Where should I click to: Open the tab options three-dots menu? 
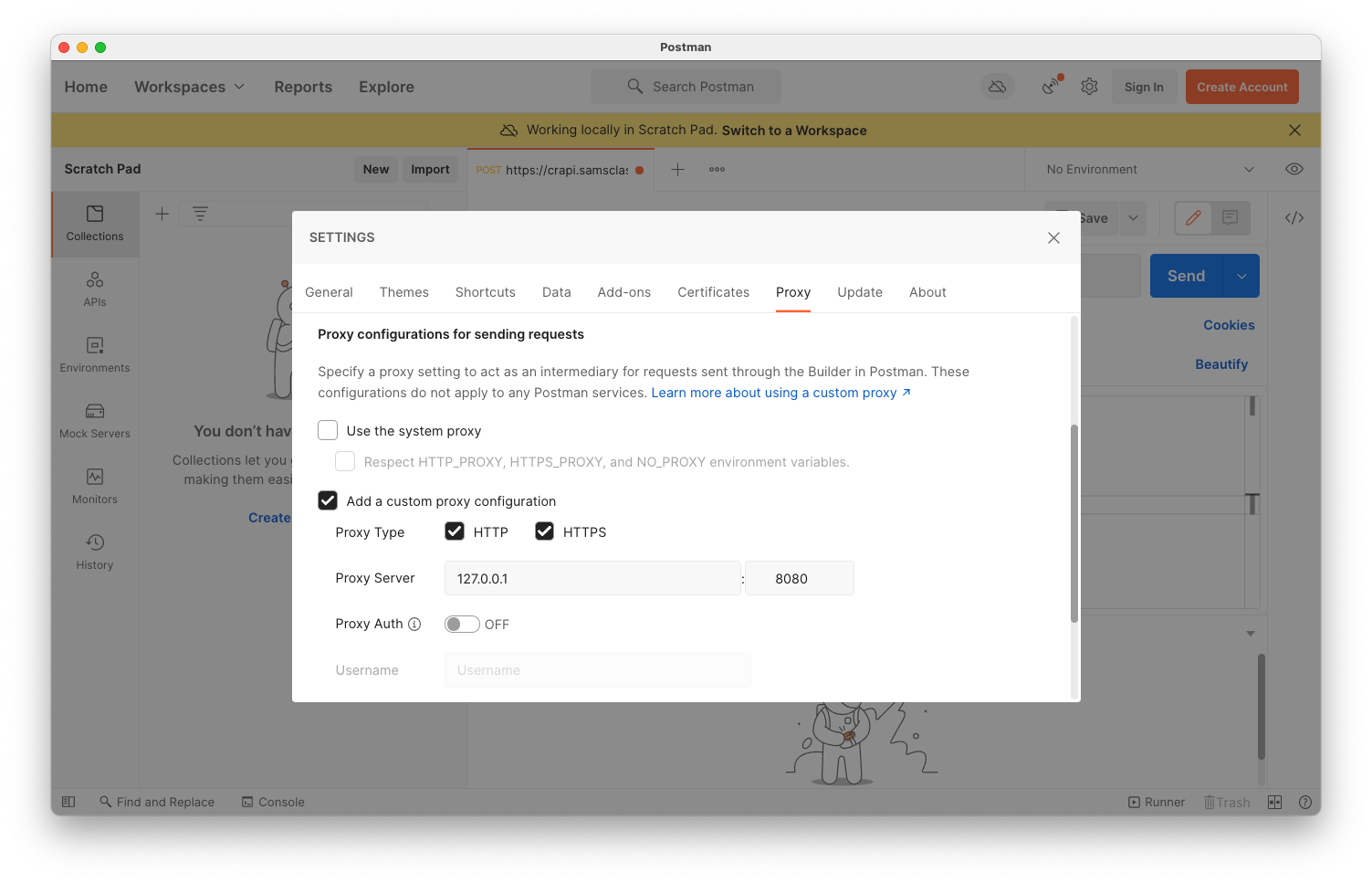tap(717, 169)
